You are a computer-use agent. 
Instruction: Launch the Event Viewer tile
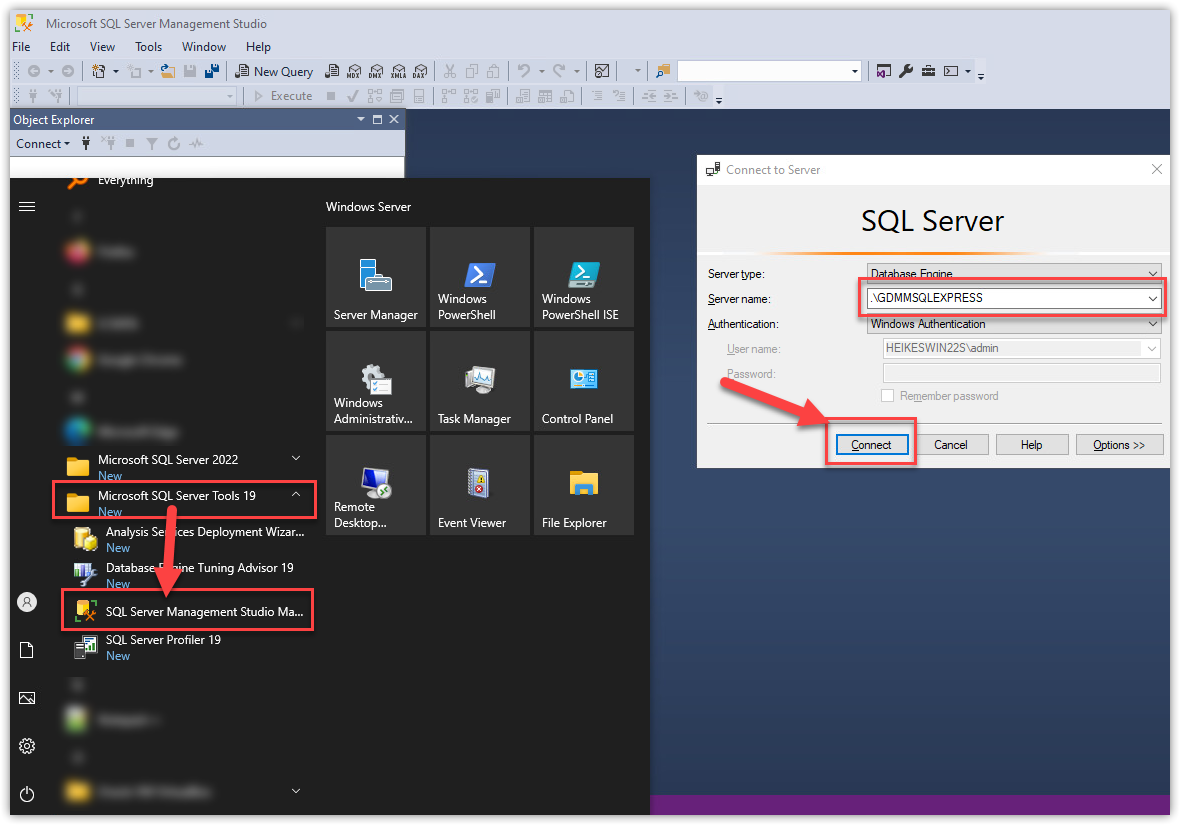pyautogui.click(x=479, y=485)
